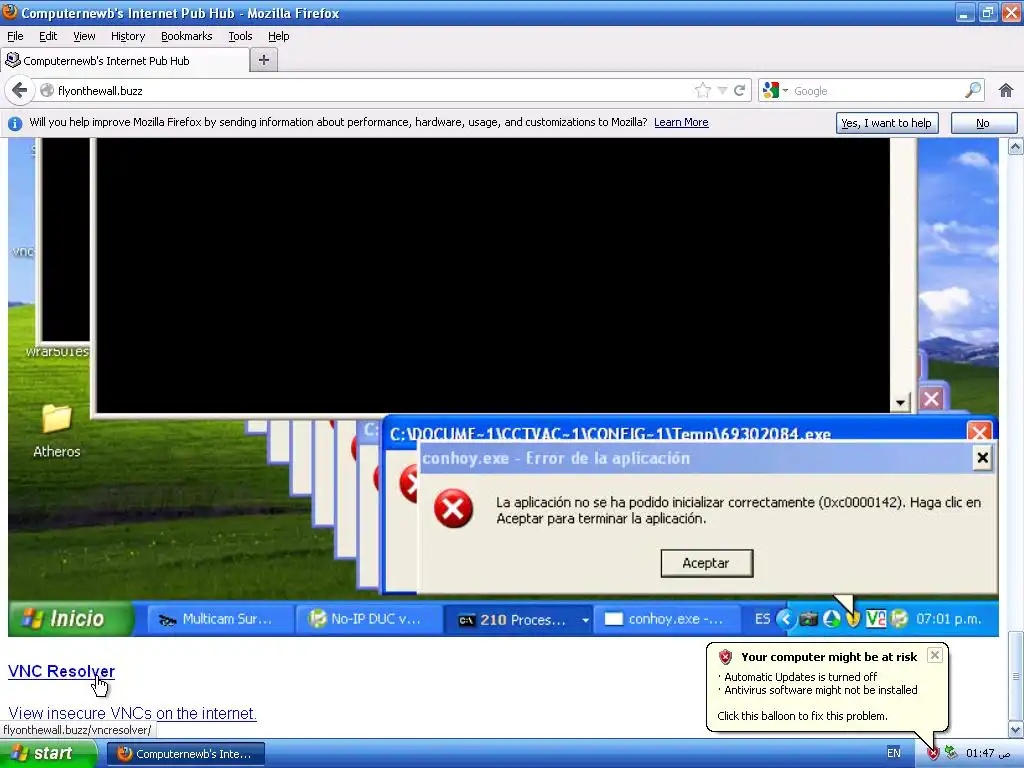Click the info icon in notification bar

(15, 123)
